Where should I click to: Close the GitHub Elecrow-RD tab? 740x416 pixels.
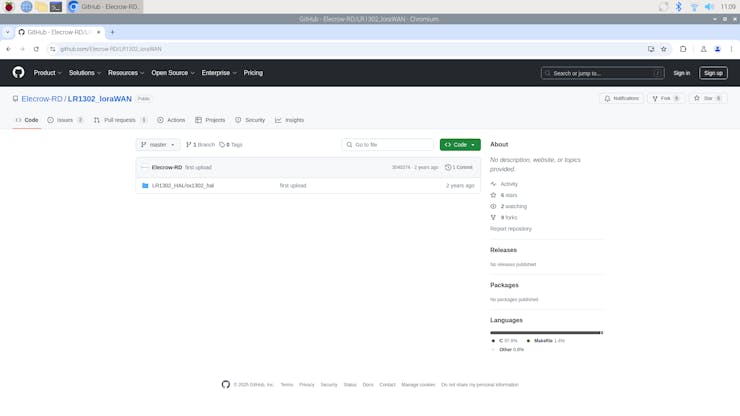99,32
